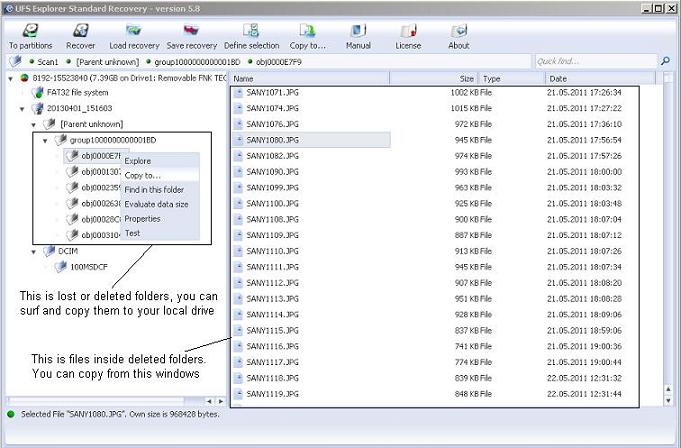Open the Define selection tool
This screenshot has width=681, height=448.
251,31
